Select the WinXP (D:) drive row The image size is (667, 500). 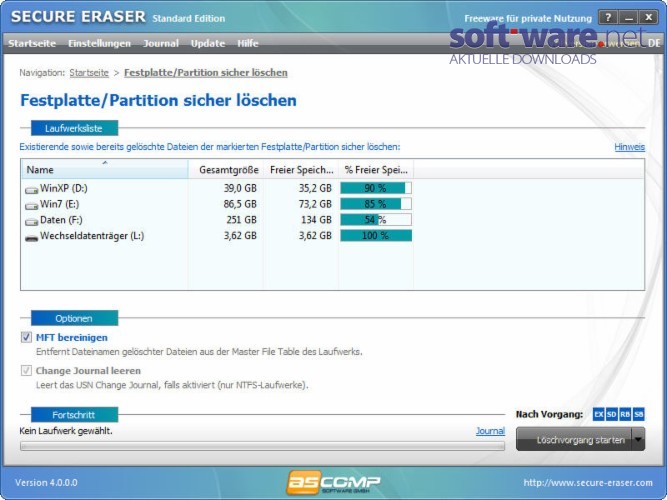[332, 188]
